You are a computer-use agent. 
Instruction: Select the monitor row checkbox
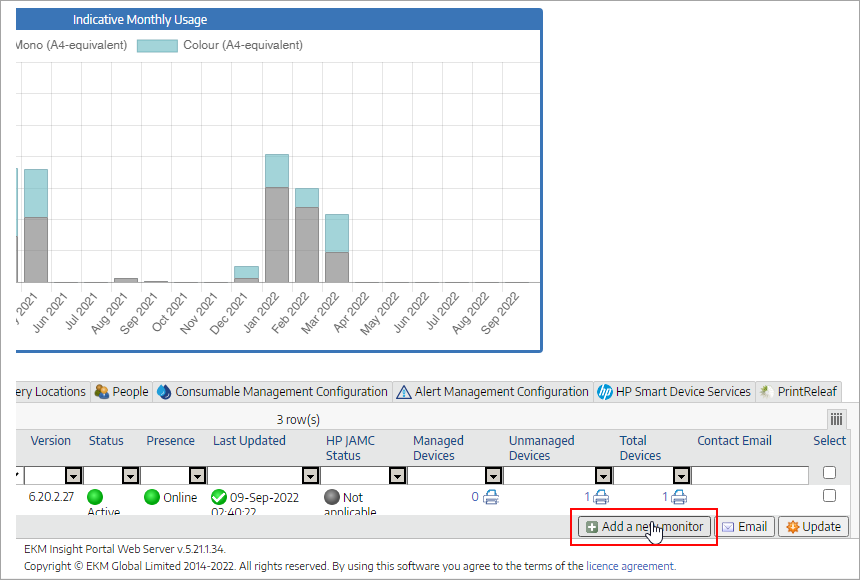pyautogui.click(x=829, y=496)
